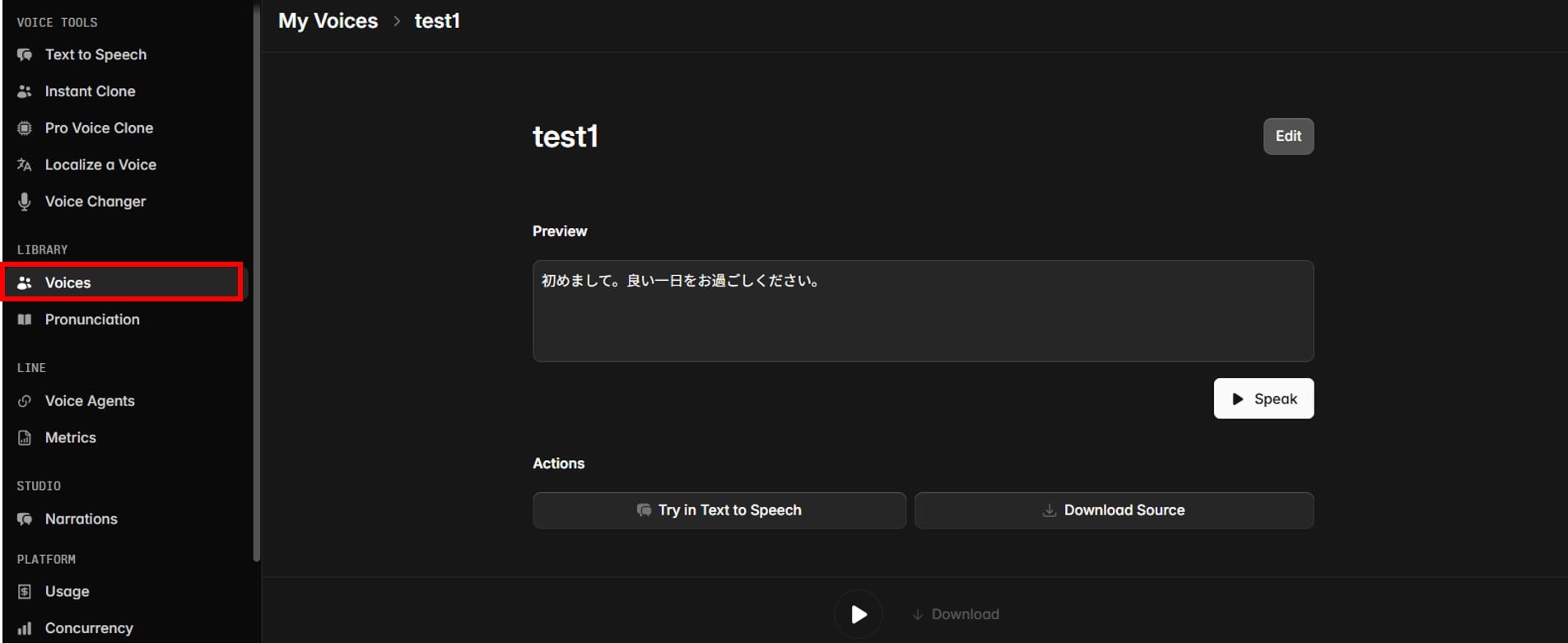Click the Download link beside the player

[956, 615]
